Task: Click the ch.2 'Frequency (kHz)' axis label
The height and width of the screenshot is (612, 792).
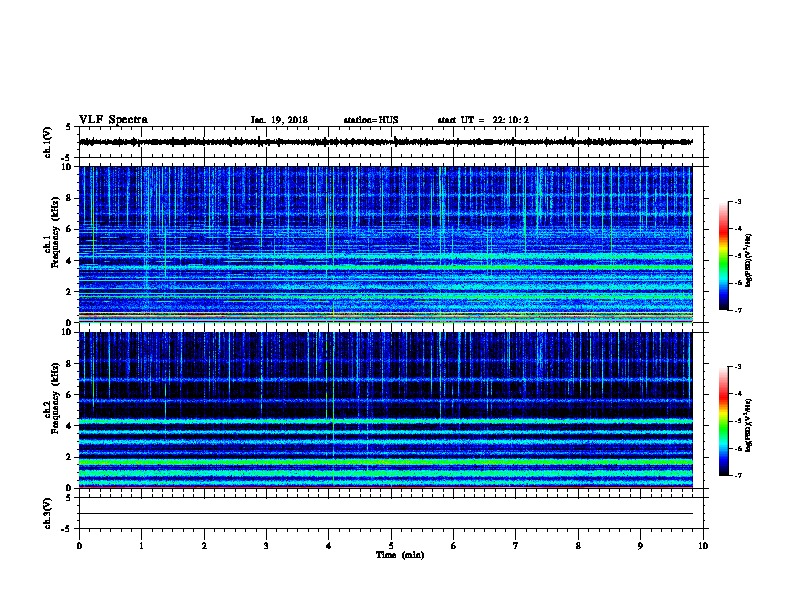Action: (x=55, y=397)
